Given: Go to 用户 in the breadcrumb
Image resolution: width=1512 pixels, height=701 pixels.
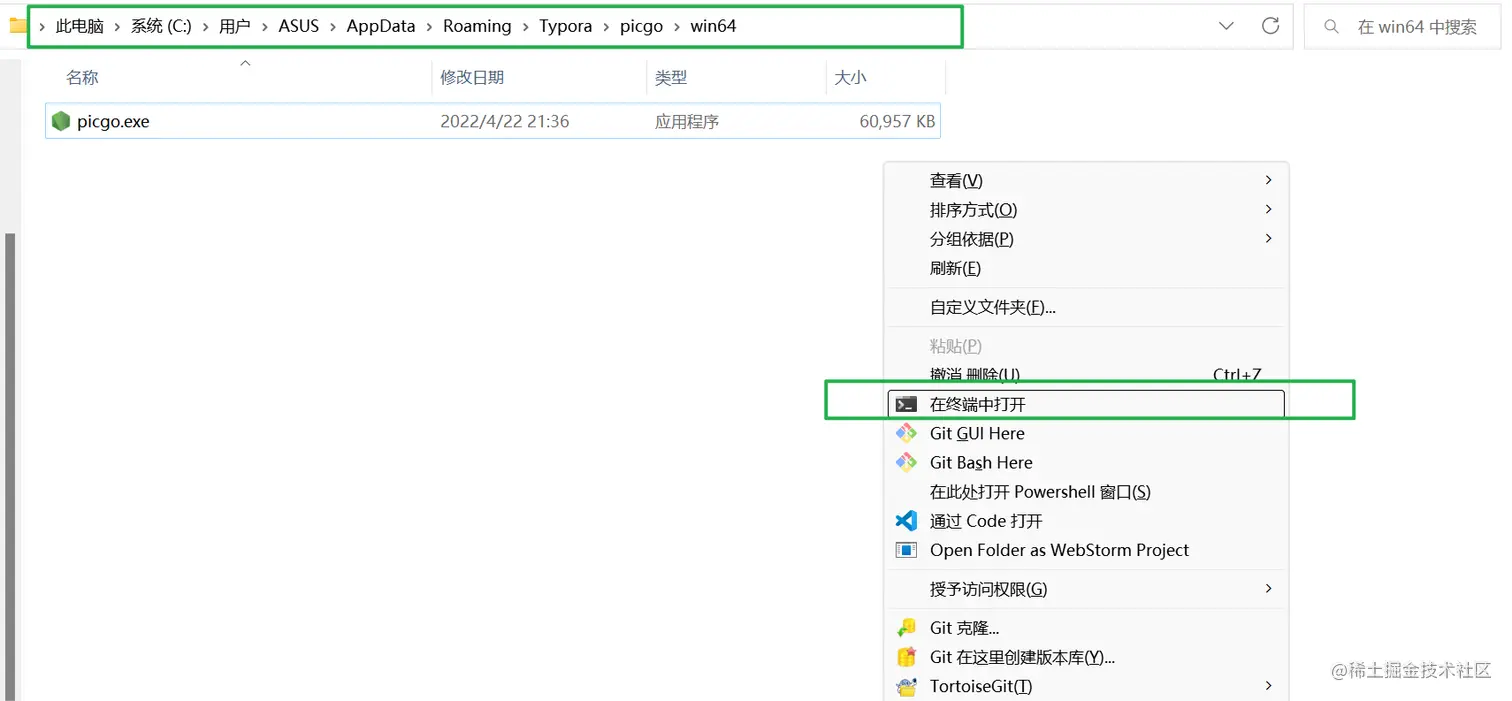Looking at the screenshot, I should [235, 27].
